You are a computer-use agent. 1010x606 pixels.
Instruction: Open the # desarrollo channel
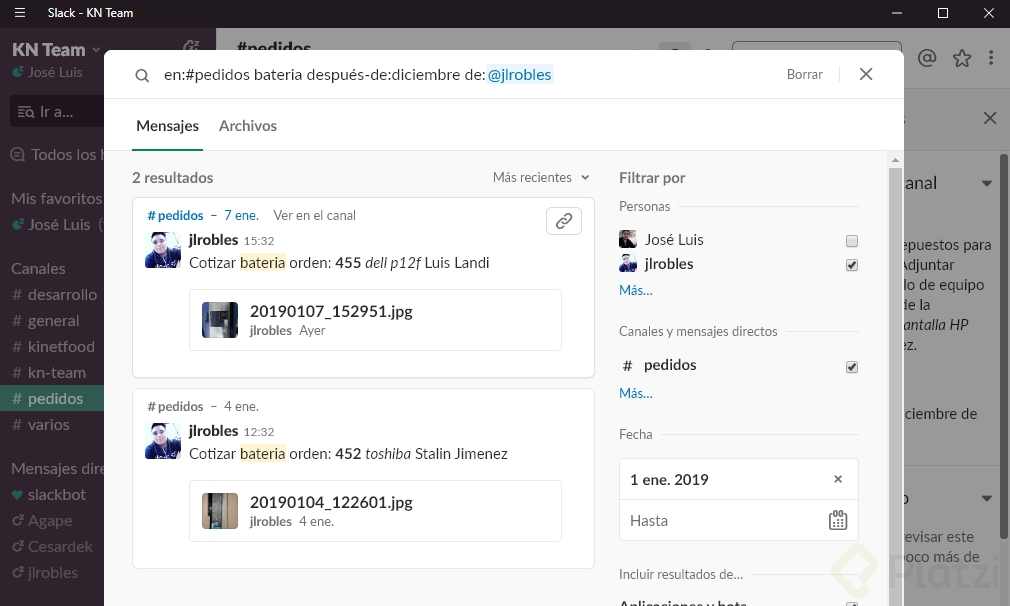(55, 294)
